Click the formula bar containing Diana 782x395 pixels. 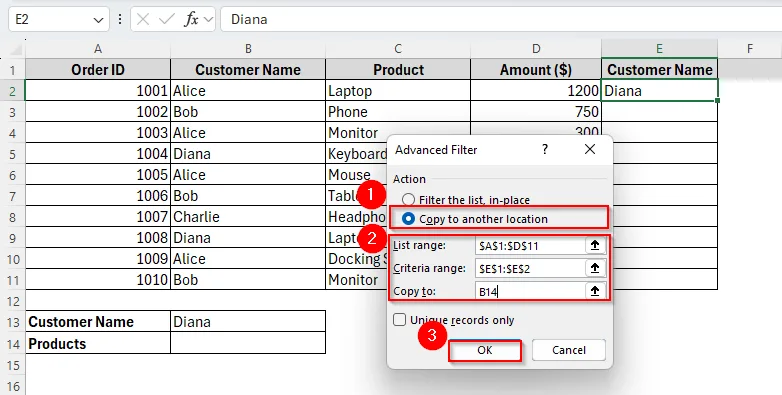pos(501,19)
